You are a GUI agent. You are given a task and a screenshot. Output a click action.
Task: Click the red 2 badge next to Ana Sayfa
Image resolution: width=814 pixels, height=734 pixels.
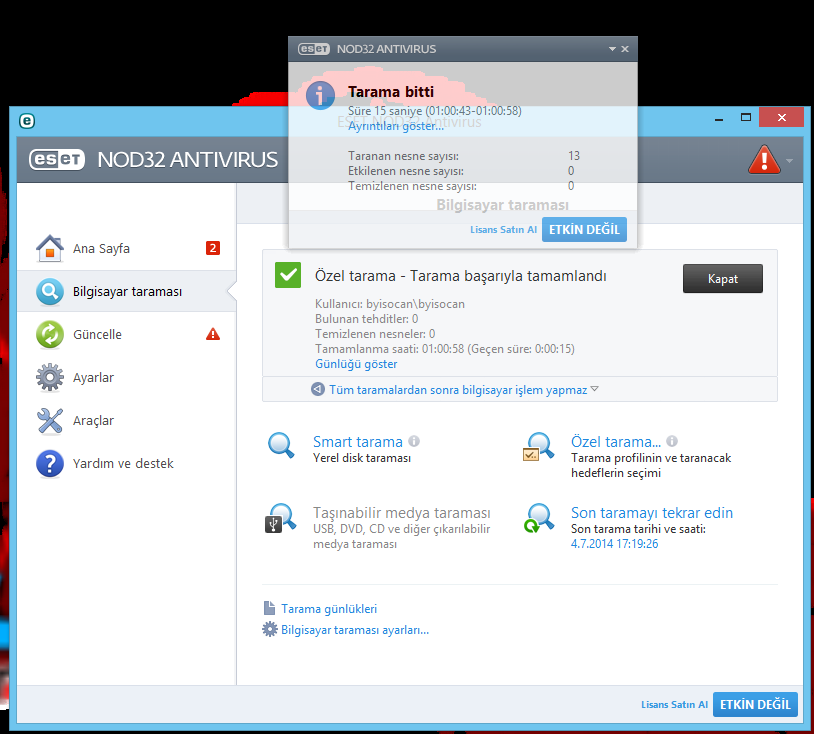[213, 248]
